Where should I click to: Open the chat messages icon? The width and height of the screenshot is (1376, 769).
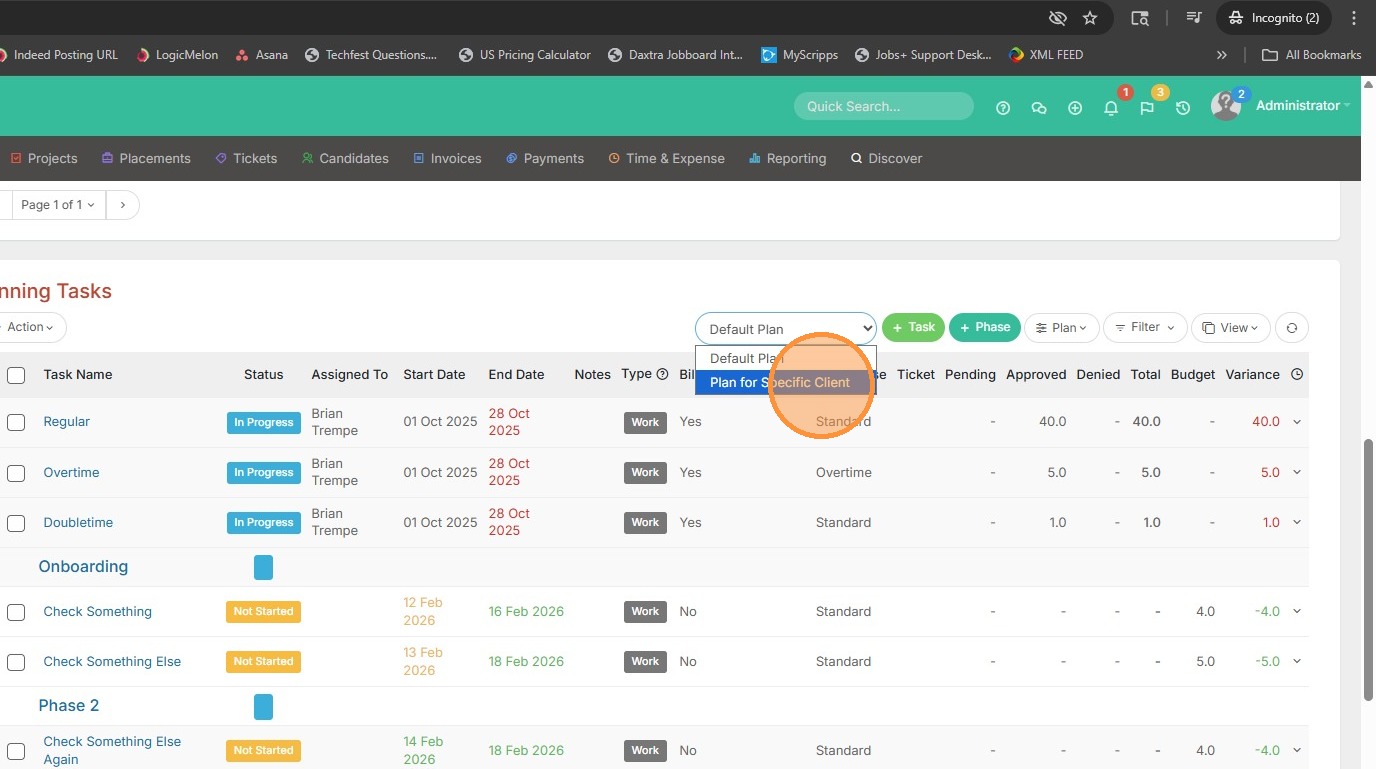(x=1039, y=108)
